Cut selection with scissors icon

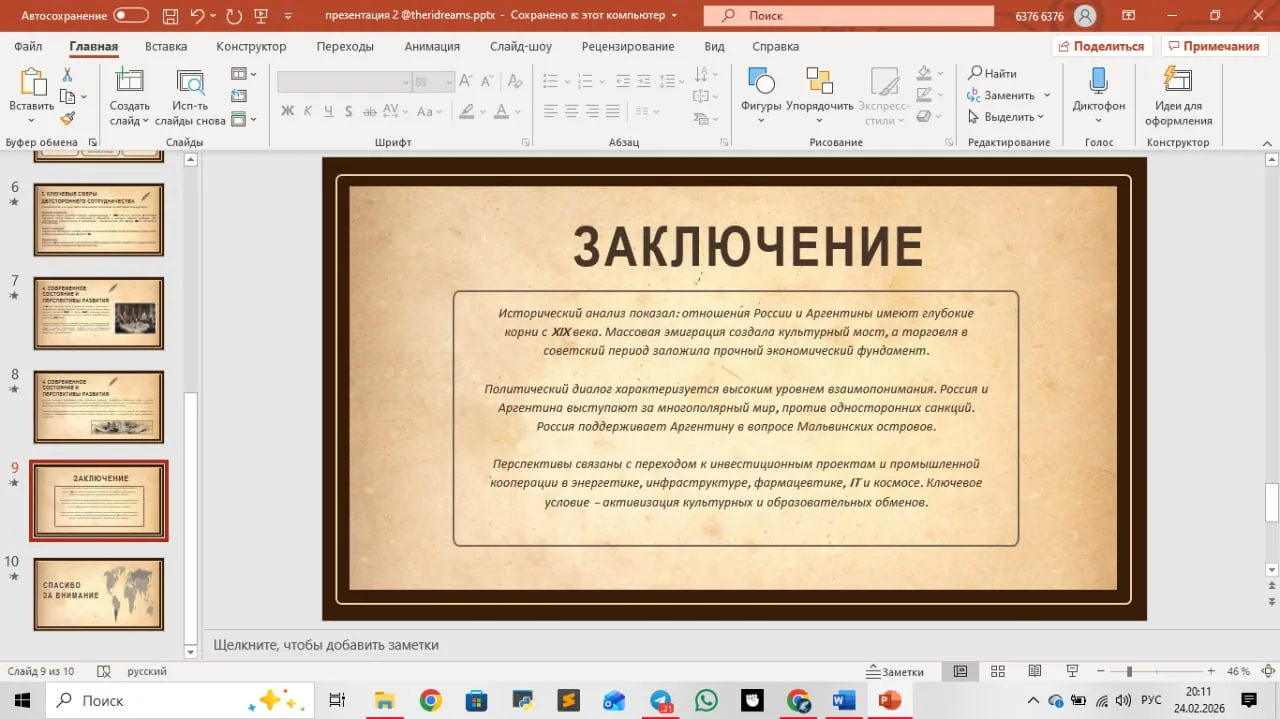[x=67, y=75]
